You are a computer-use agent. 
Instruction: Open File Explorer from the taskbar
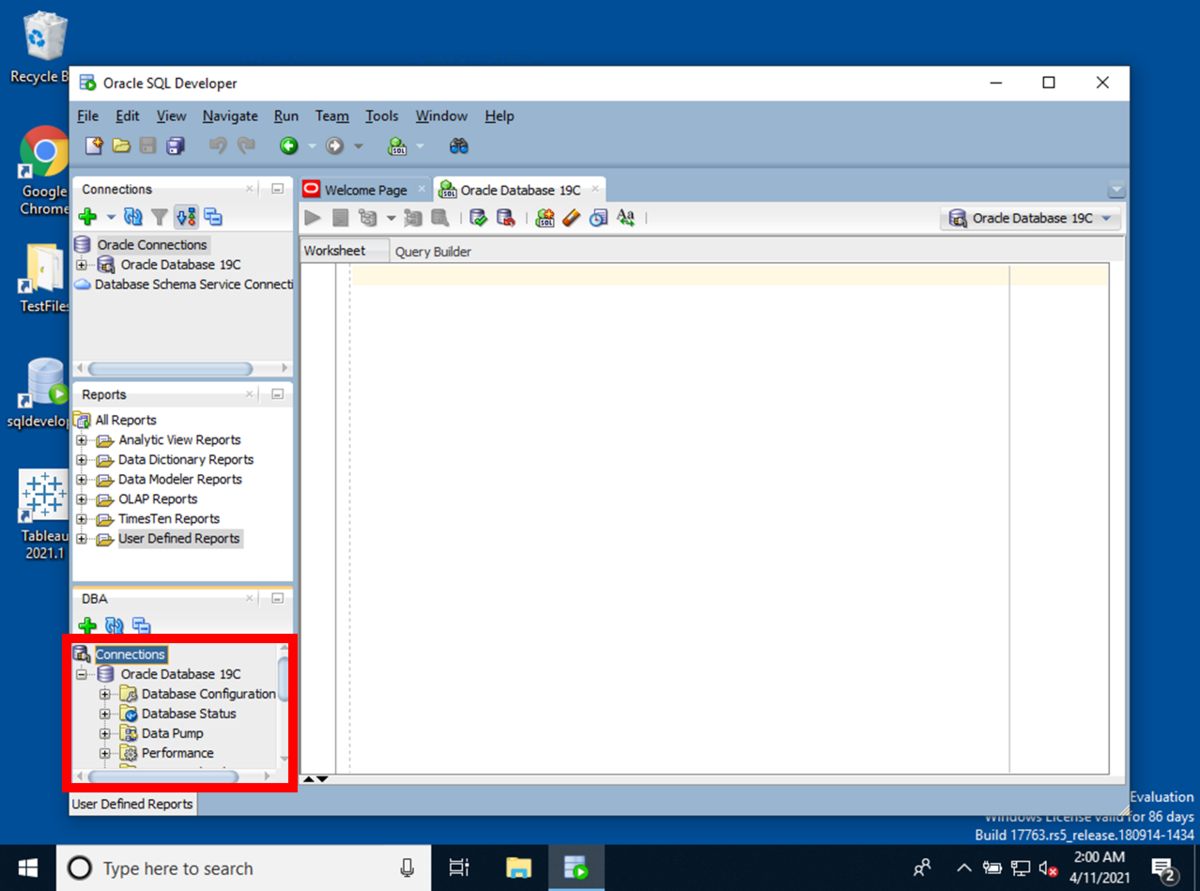click(518, 868)
